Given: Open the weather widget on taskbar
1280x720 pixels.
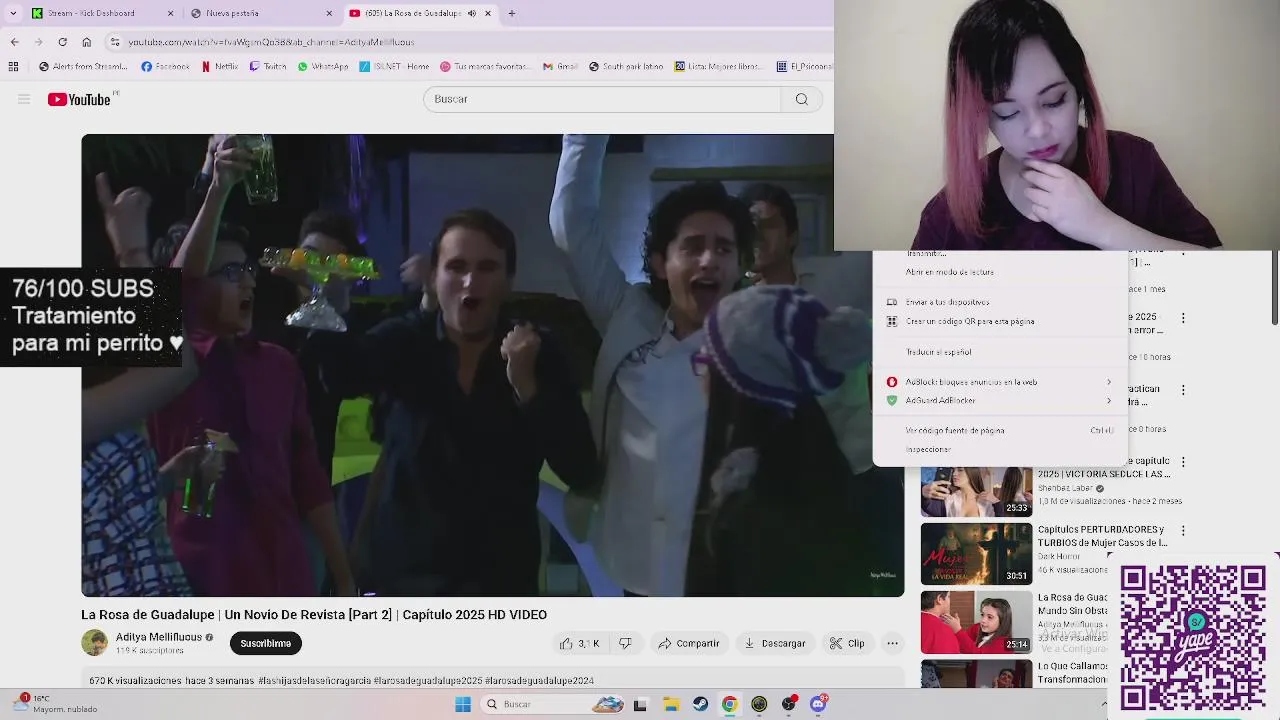Looking at the screenshot, I should (x=55, y=704).
